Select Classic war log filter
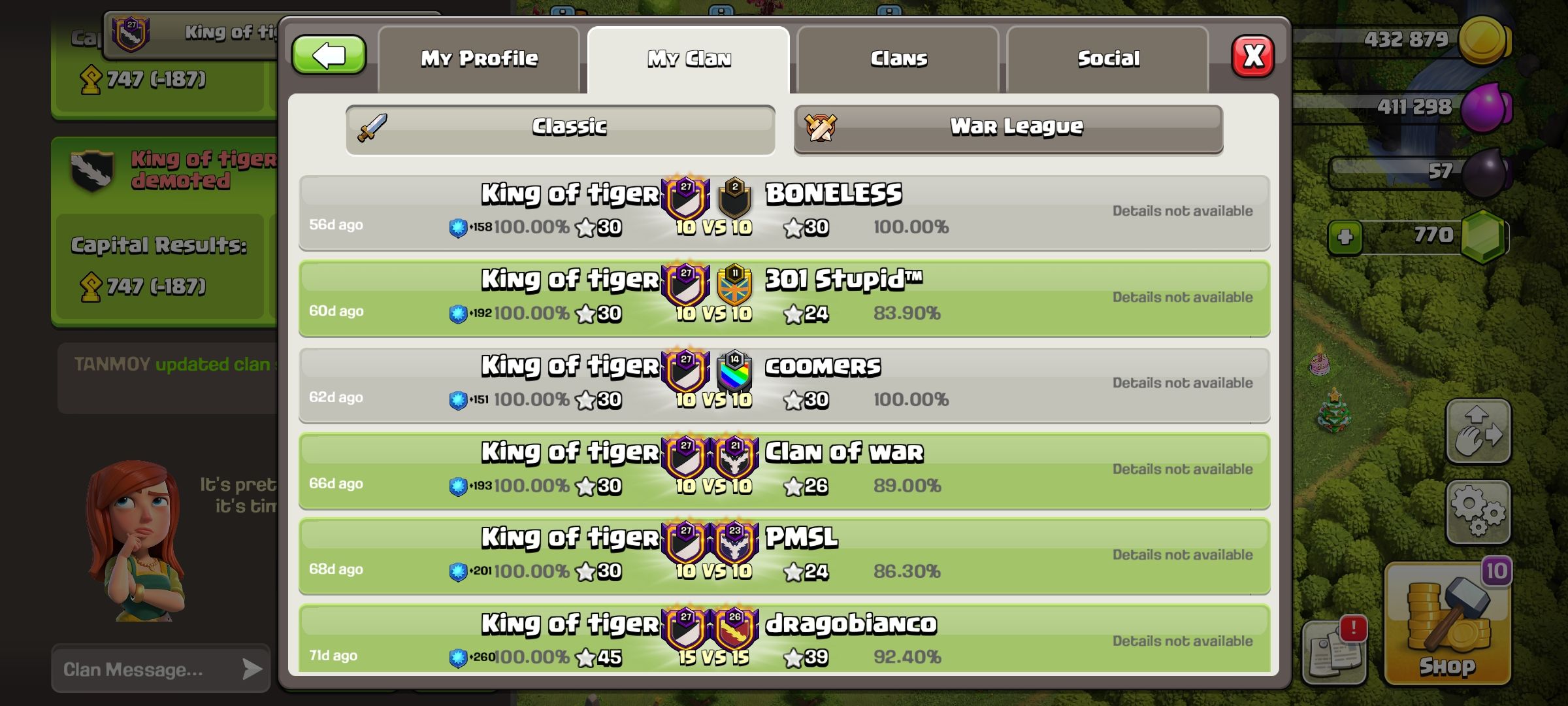 (561, 129)
